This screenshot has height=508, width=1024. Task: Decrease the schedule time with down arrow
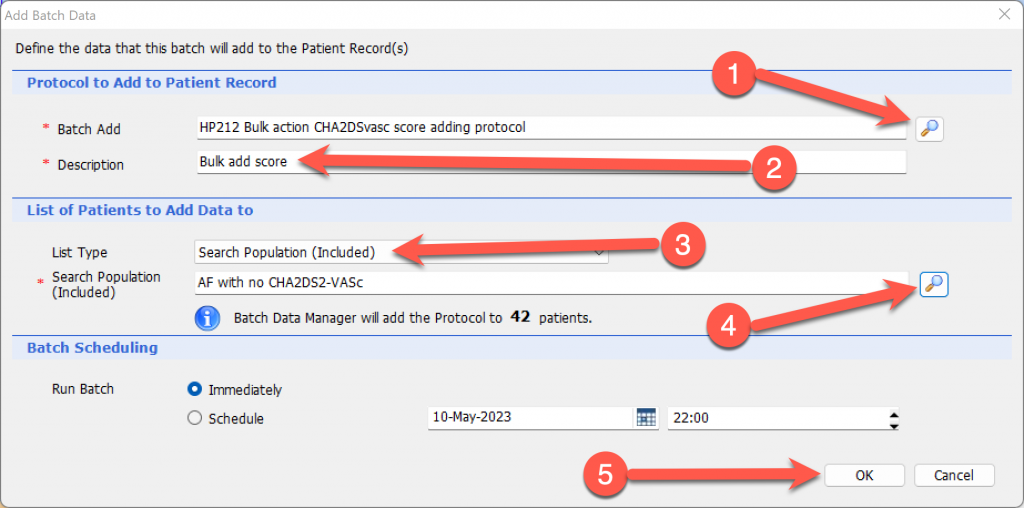pos(894,425)
